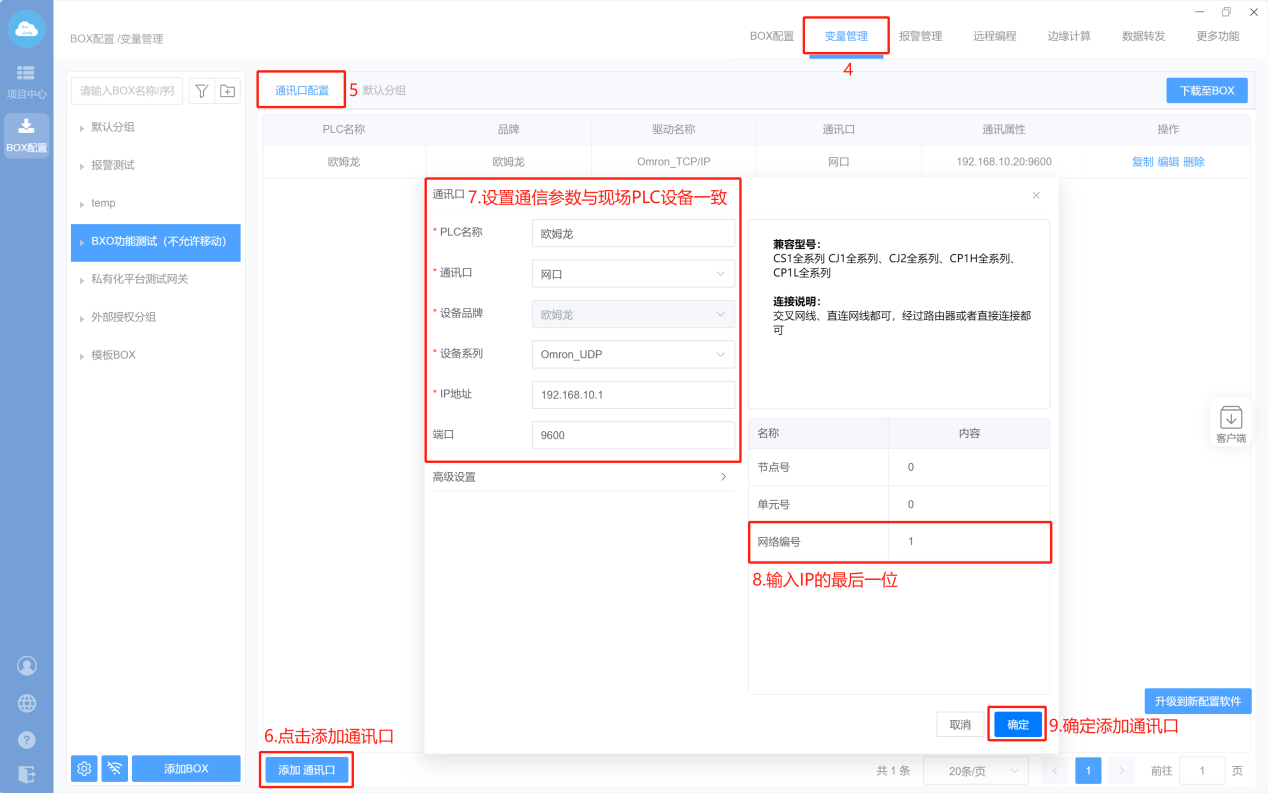
Task: Open the 边缘计算 tab
Action: (1069, 36)
